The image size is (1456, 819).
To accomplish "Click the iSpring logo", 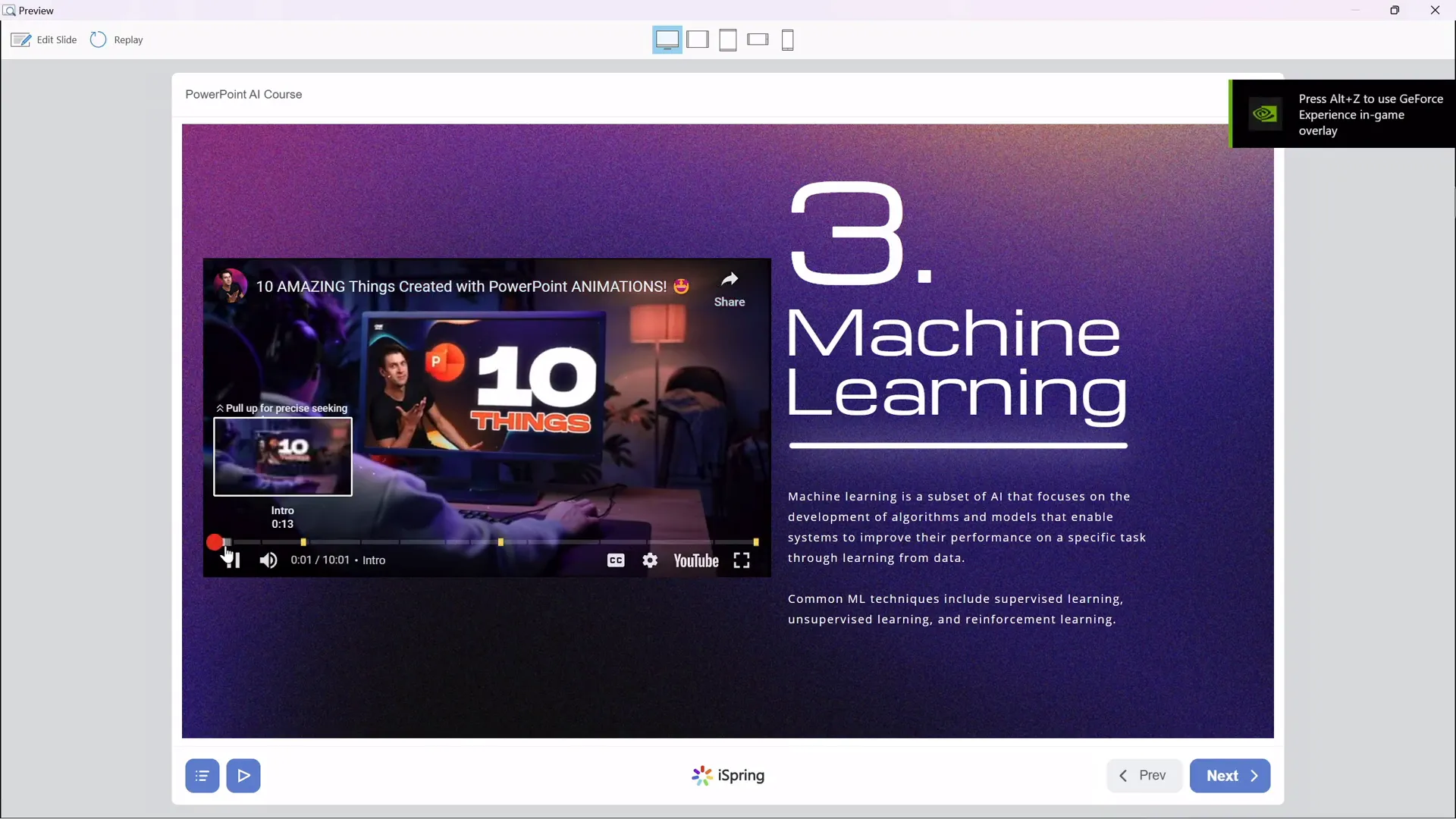I will (728, 776).
